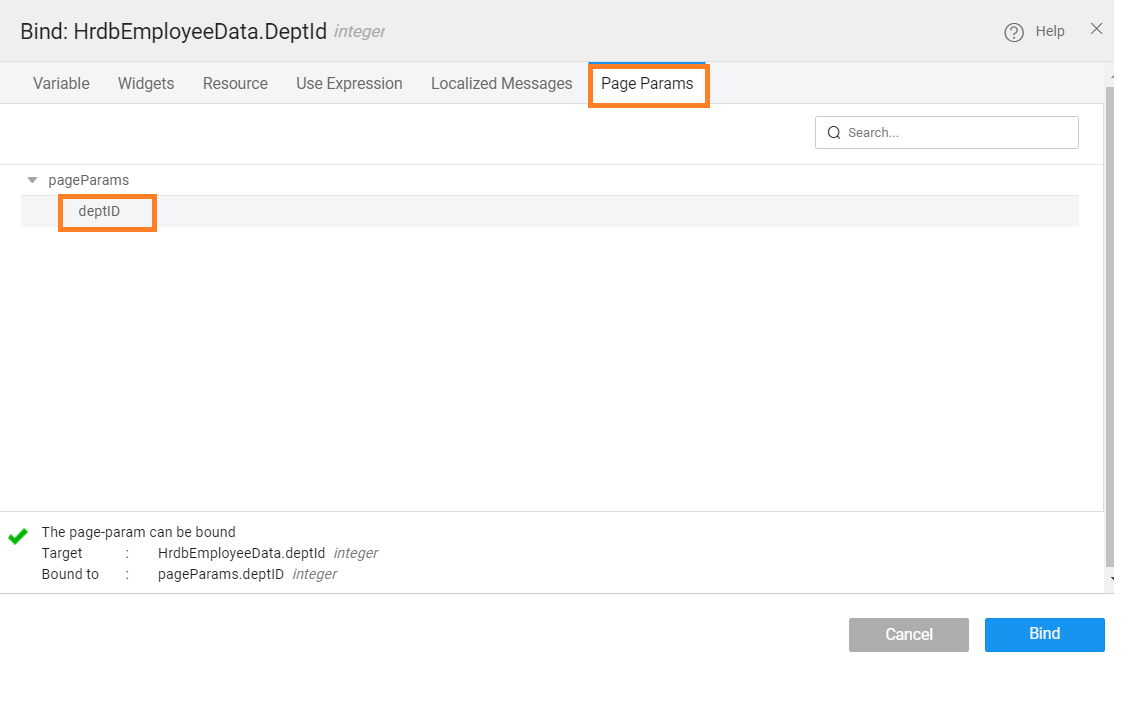Close the Bind dialog with X
1148x717 pixels.
pyautogui.click(x=1096, y=29)
